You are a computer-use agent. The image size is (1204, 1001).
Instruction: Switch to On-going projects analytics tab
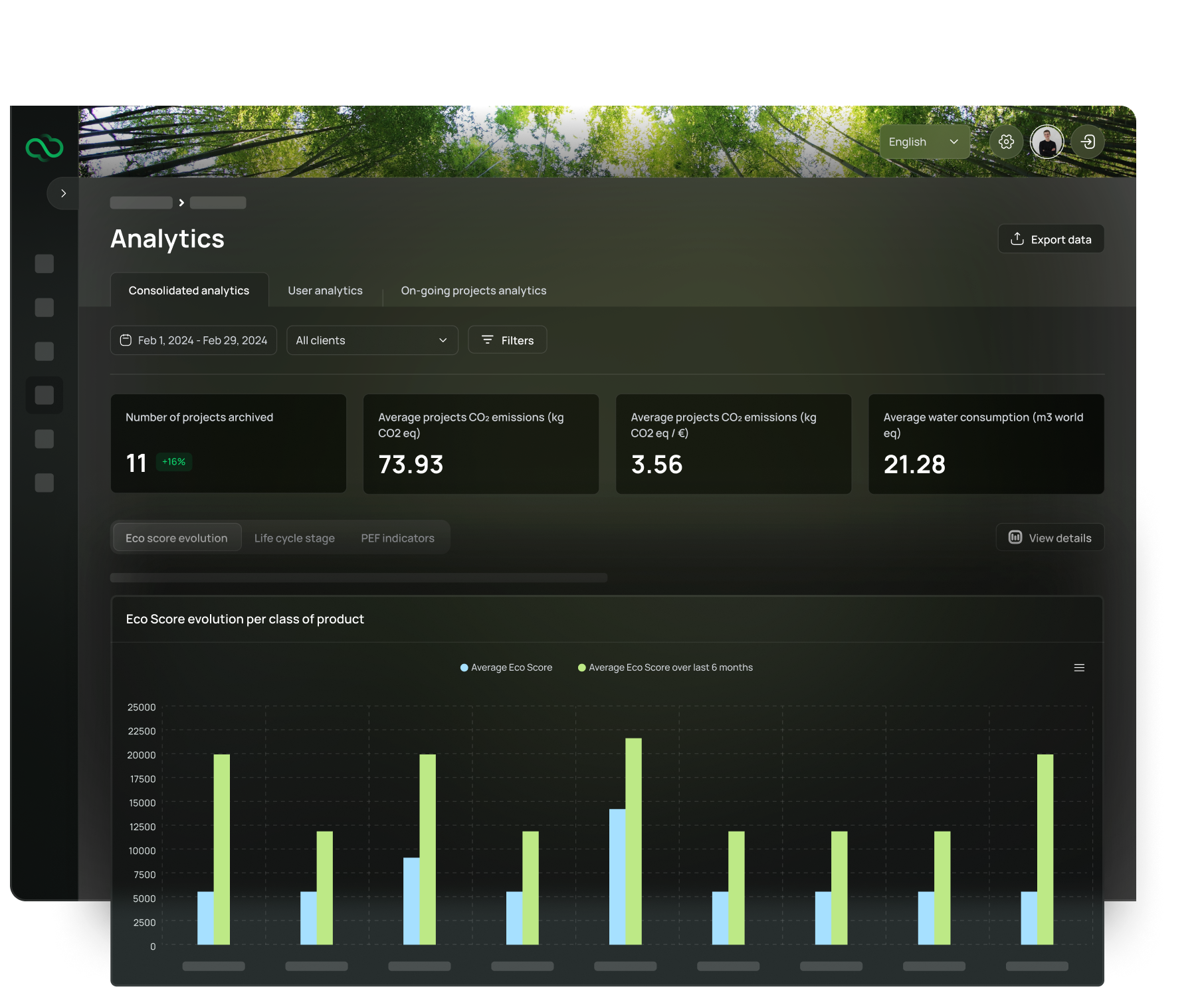click(473, 290)
